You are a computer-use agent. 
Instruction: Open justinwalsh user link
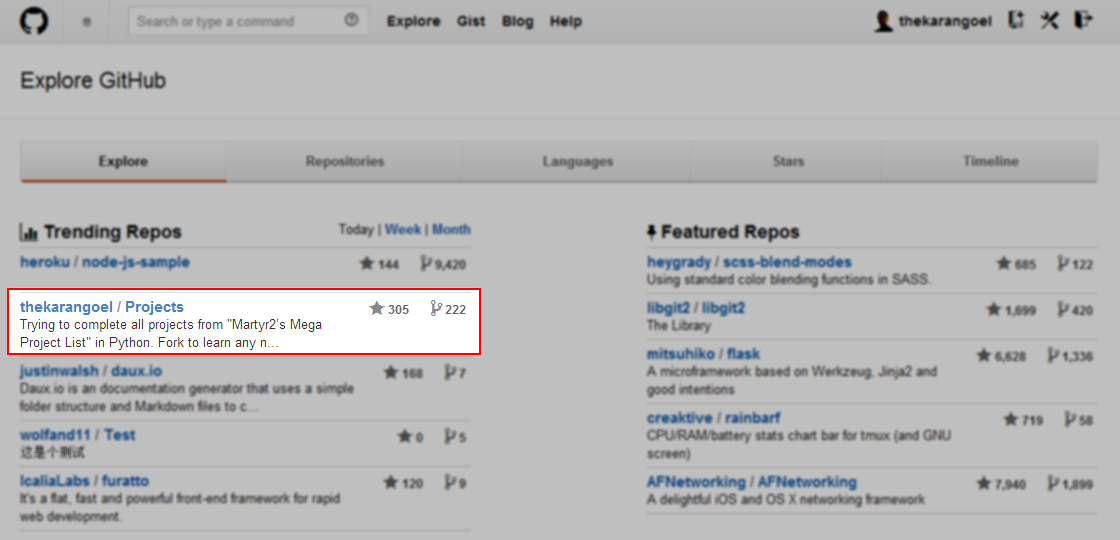click(58, 371)
